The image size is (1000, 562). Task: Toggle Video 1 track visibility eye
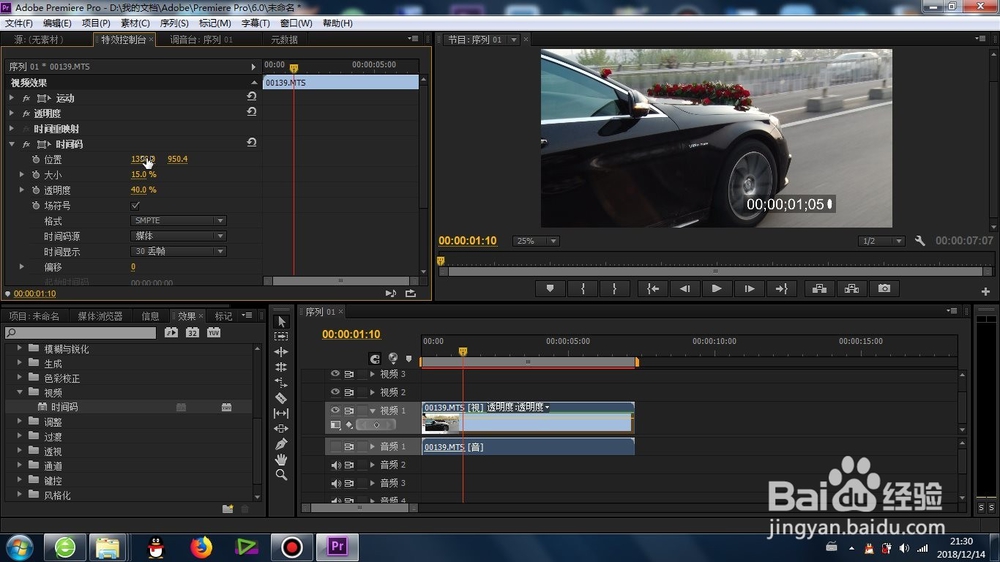point(335,410)
